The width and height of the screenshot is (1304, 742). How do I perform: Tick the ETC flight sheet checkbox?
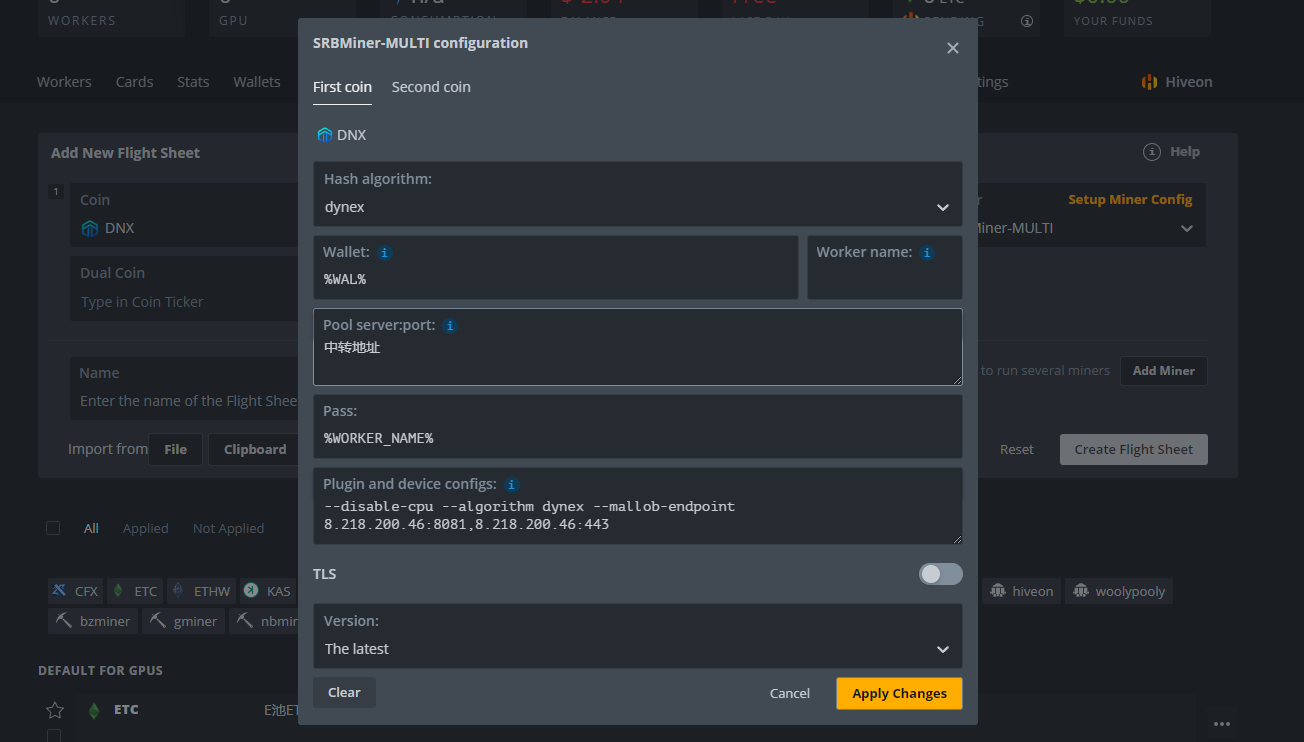point(54,736)
